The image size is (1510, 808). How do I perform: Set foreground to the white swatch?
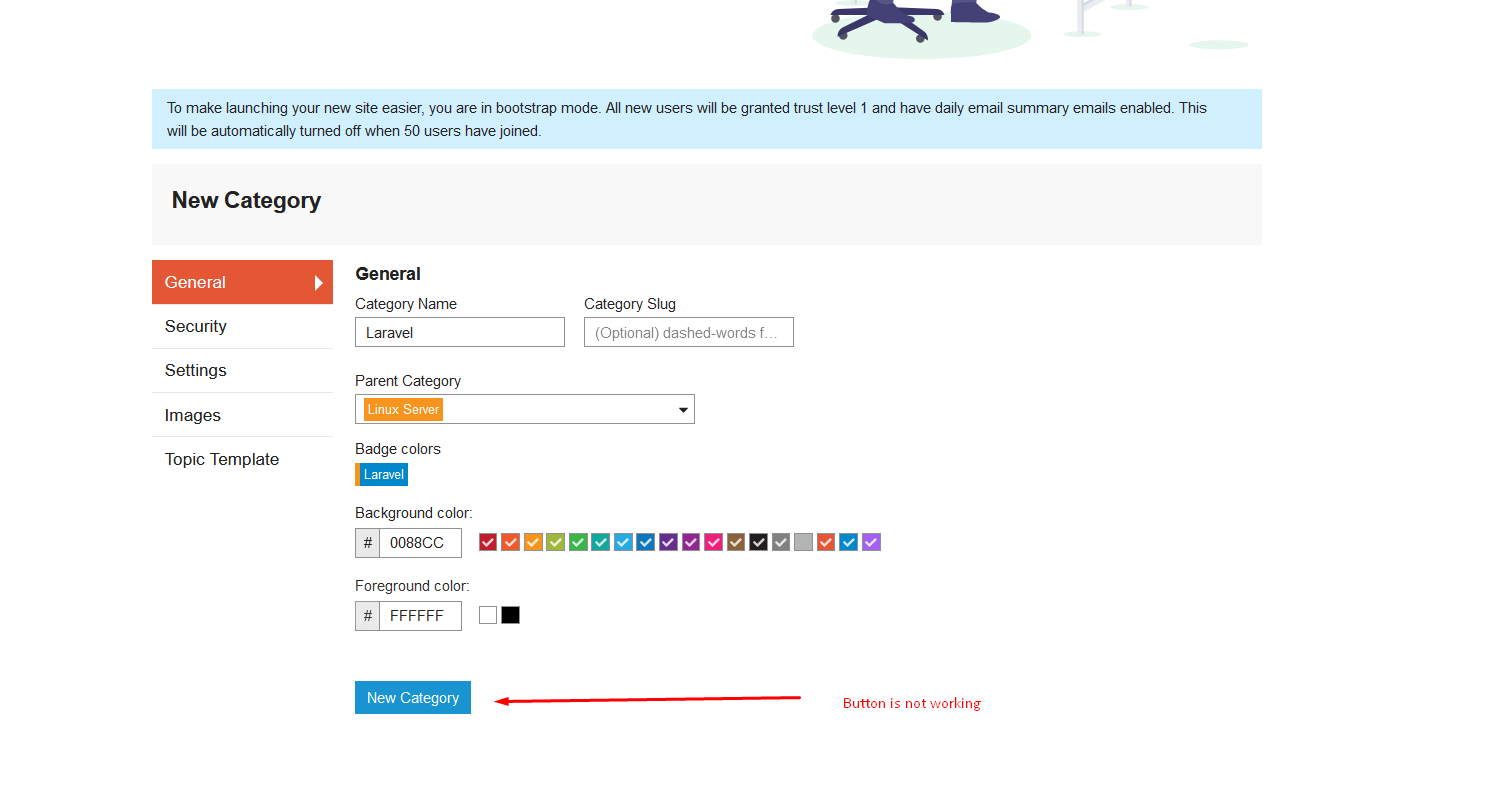488,615
